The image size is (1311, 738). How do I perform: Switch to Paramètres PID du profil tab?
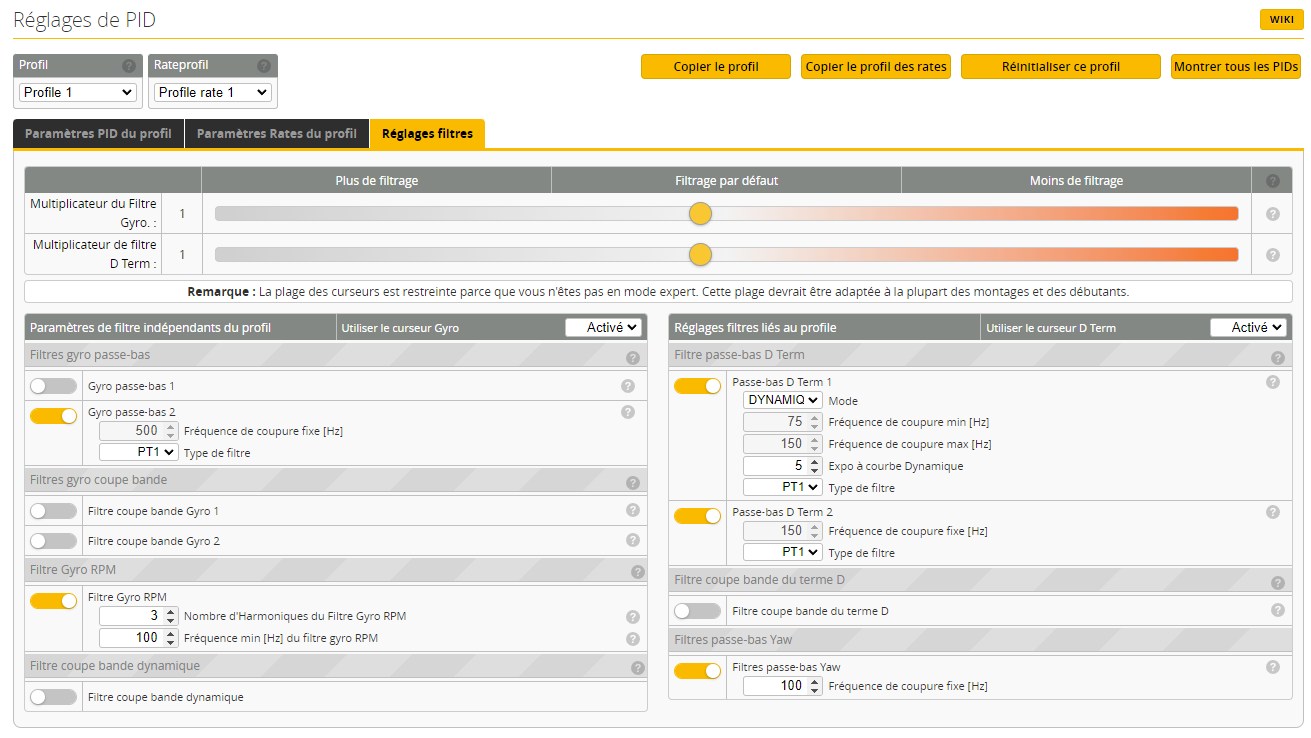(98, 134)
